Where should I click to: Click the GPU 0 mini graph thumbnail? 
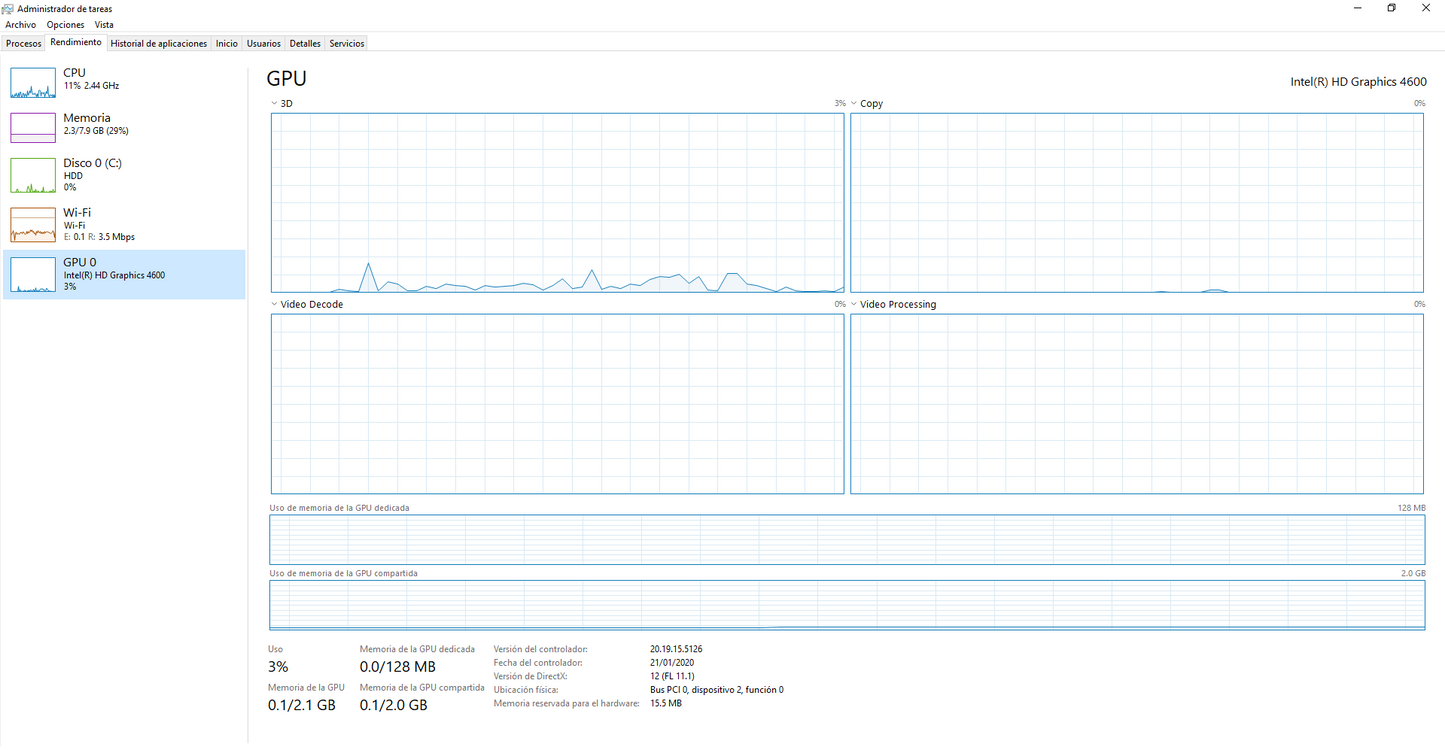tap(33, 275)
